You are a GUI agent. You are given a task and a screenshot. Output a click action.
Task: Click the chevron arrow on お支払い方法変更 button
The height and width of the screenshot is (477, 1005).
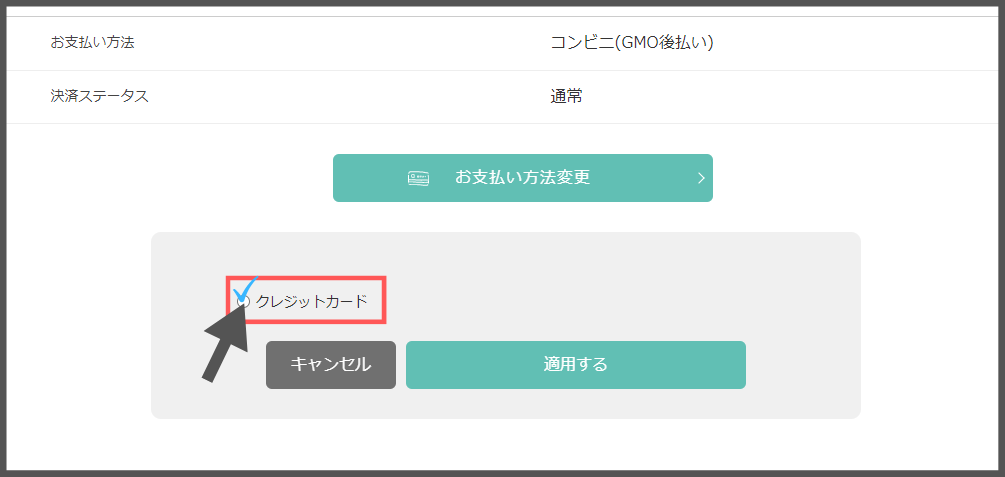click(x=701, y=178)
